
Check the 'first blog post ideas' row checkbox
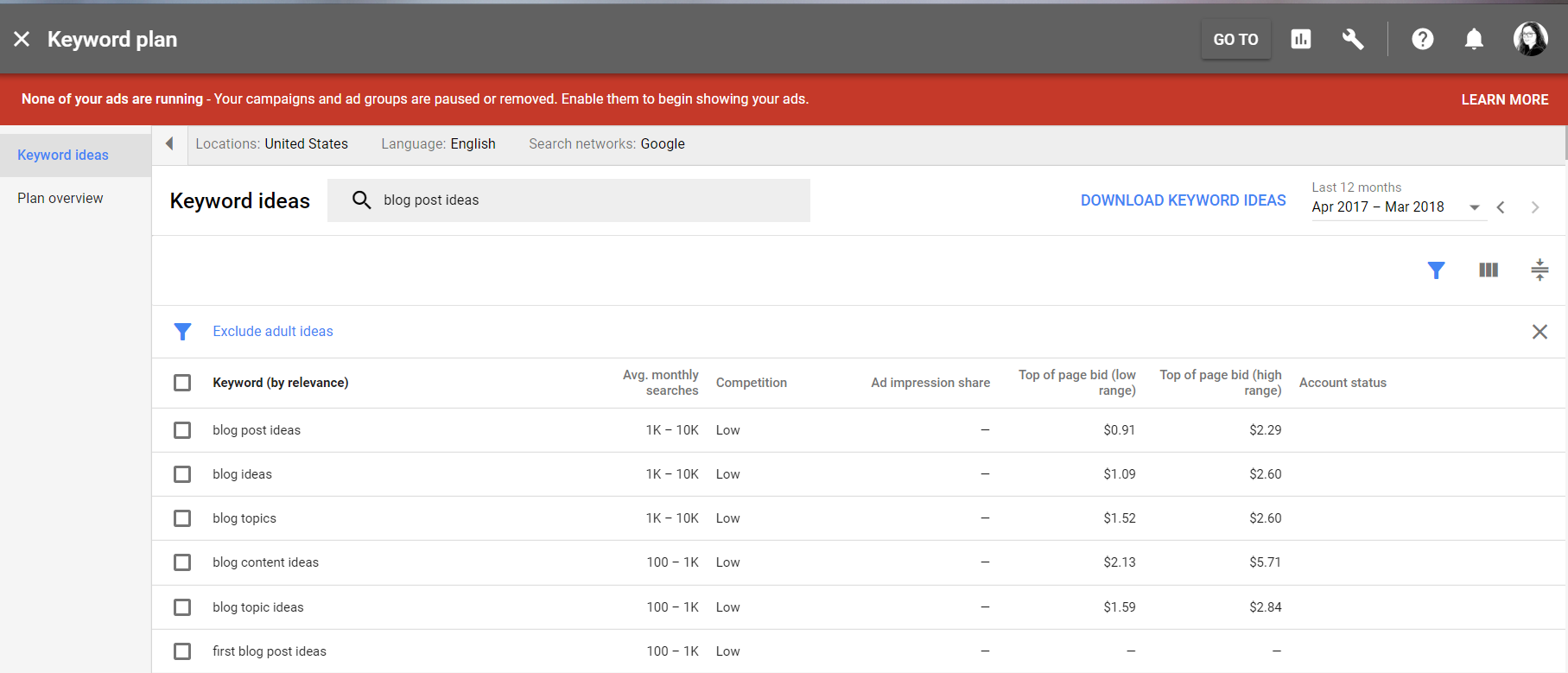point(182,651)
